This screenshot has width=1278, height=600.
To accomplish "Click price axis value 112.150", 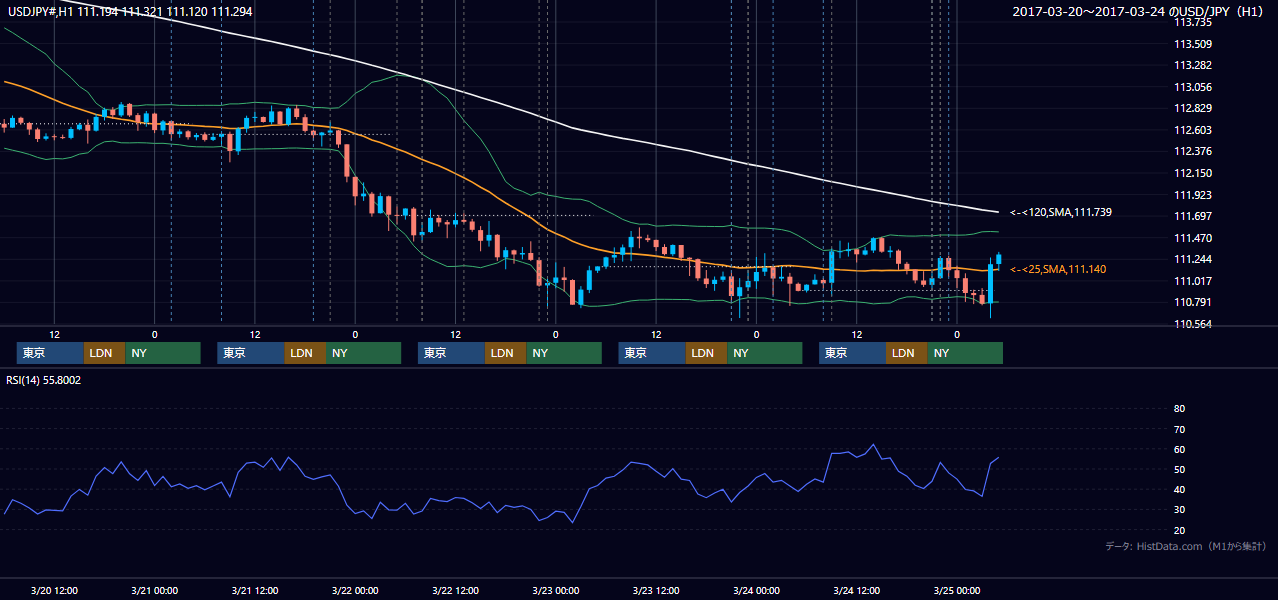I will coord(1192,173).
